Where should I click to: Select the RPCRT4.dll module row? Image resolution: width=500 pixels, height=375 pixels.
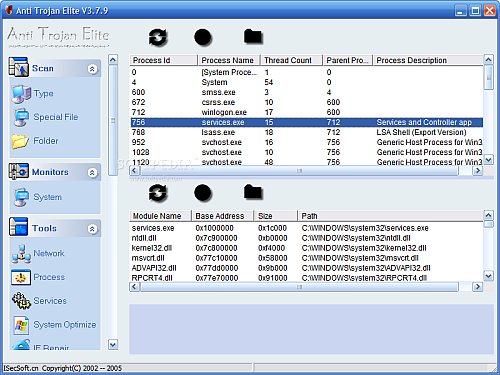[306, 278]
